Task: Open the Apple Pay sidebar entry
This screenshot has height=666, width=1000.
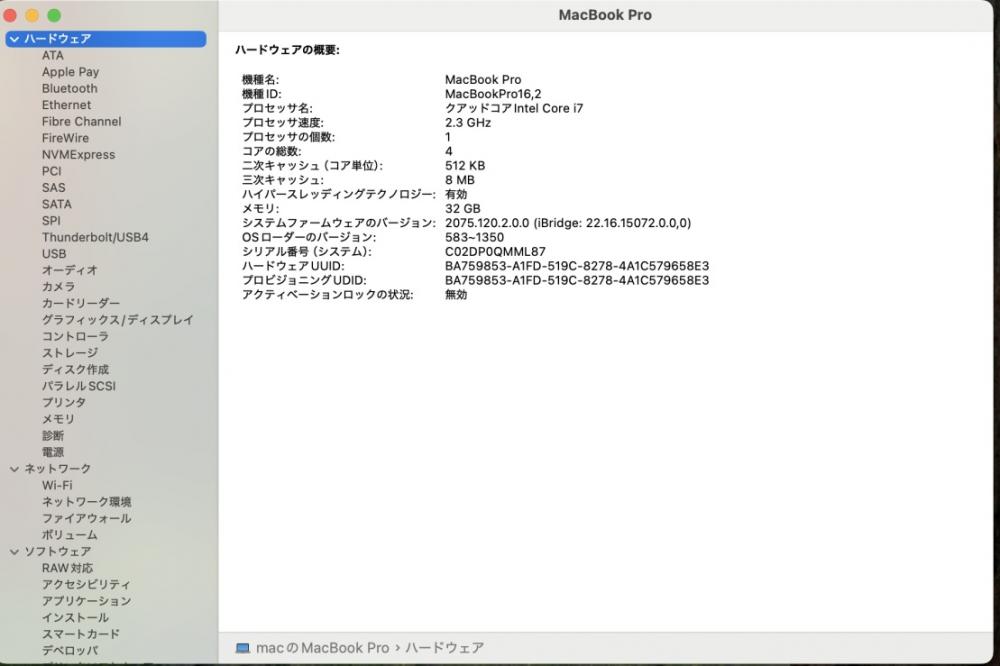Action: point(70,72)
